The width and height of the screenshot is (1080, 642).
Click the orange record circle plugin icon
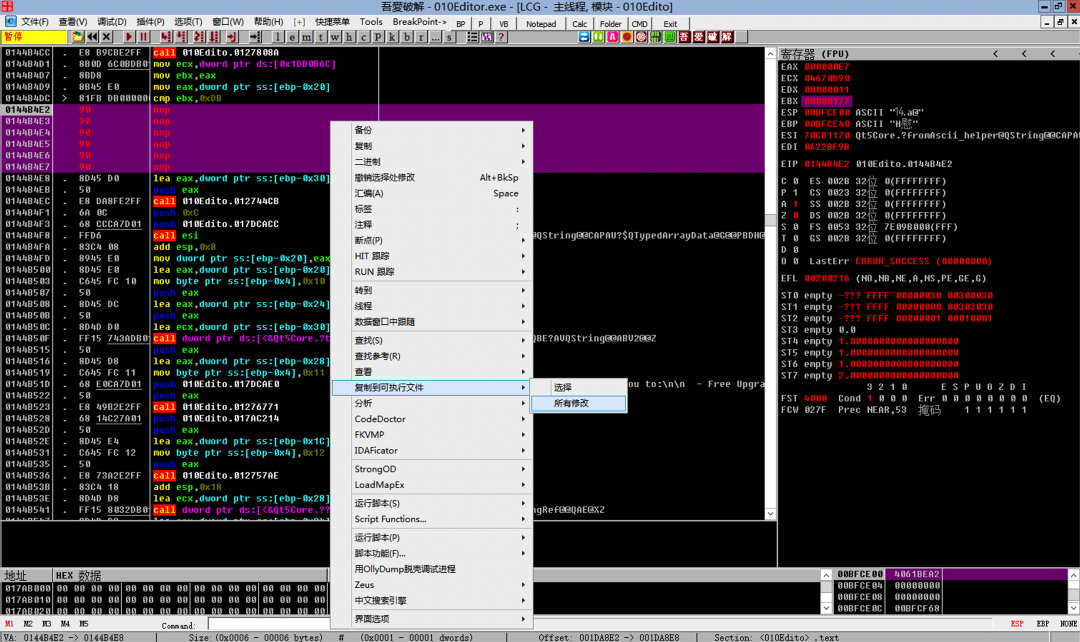627,37
